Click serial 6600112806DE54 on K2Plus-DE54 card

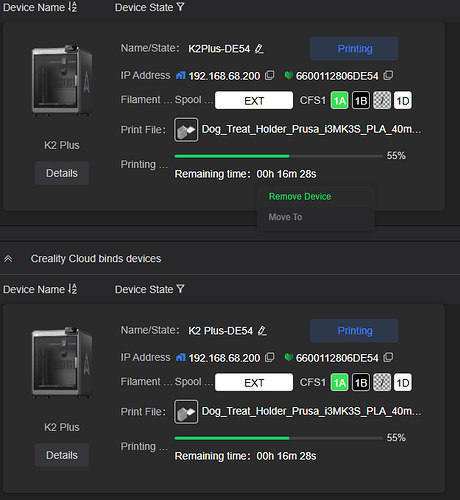(x=337, y=76)
